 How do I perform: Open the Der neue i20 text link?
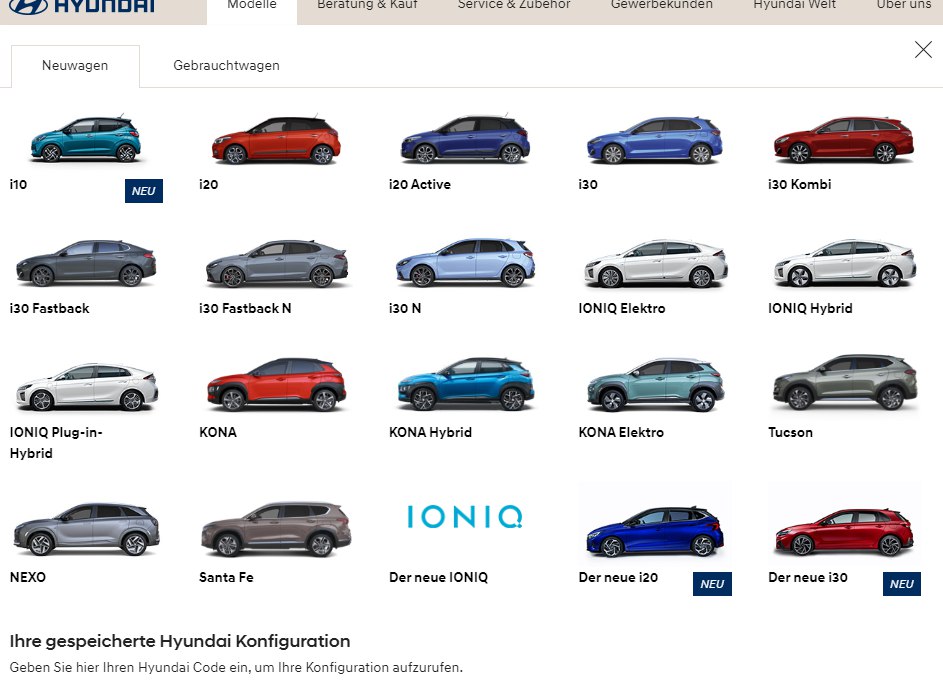click(618, 577)
